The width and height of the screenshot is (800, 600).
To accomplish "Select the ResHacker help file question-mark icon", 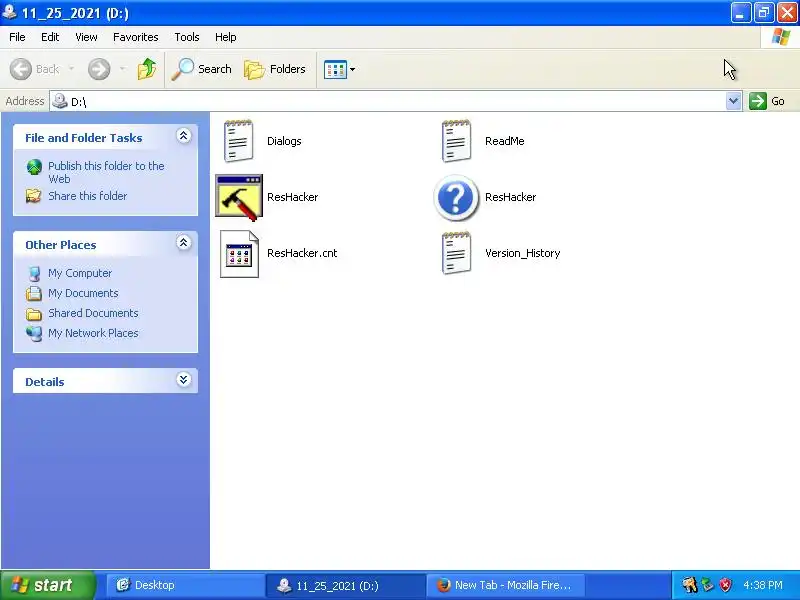I will pyautogui.click(x=456, y=197).
